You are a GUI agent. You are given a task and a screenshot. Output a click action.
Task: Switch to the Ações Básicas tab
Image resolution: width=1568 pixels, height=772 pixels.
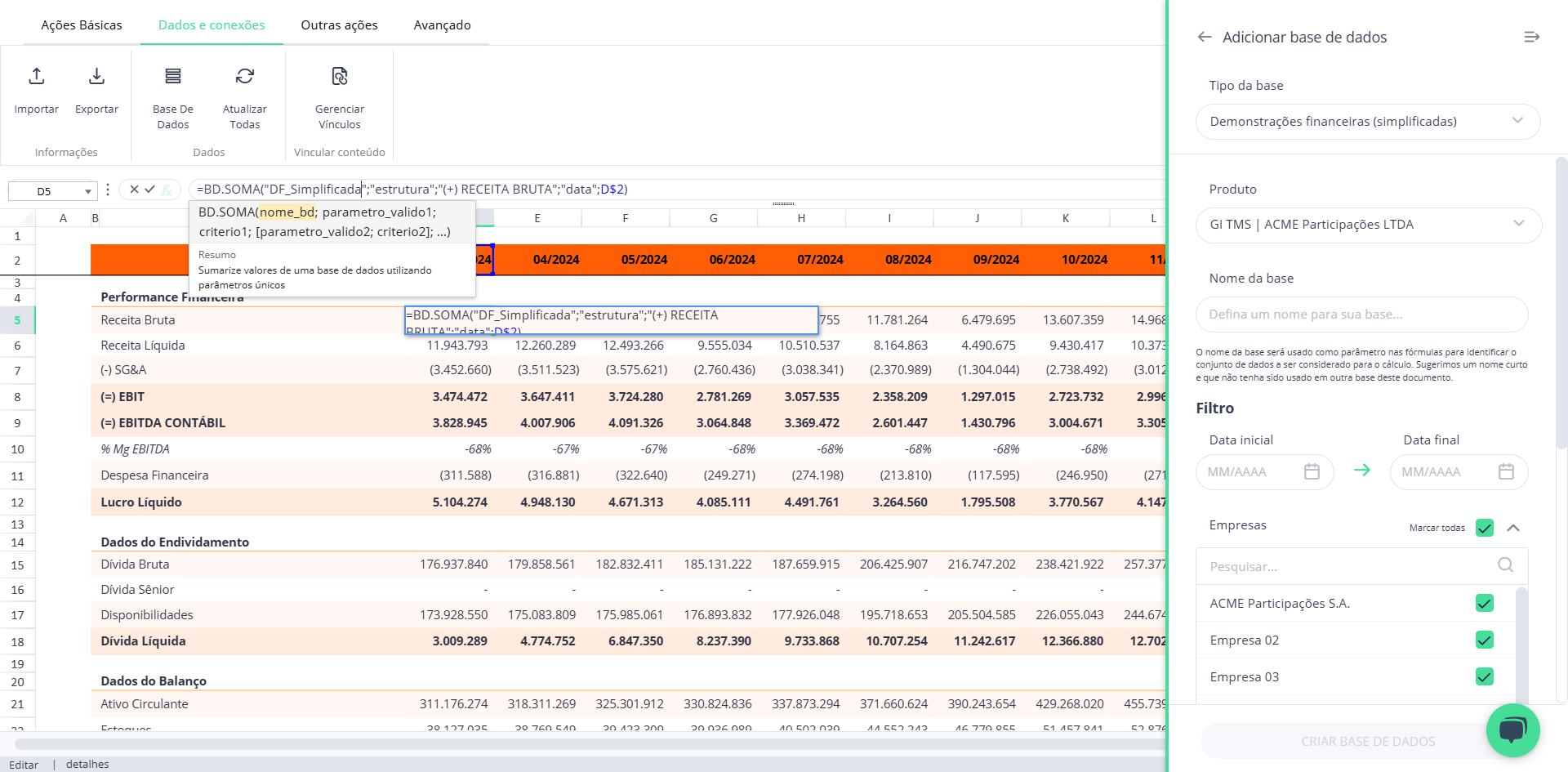tap(82, 25)
